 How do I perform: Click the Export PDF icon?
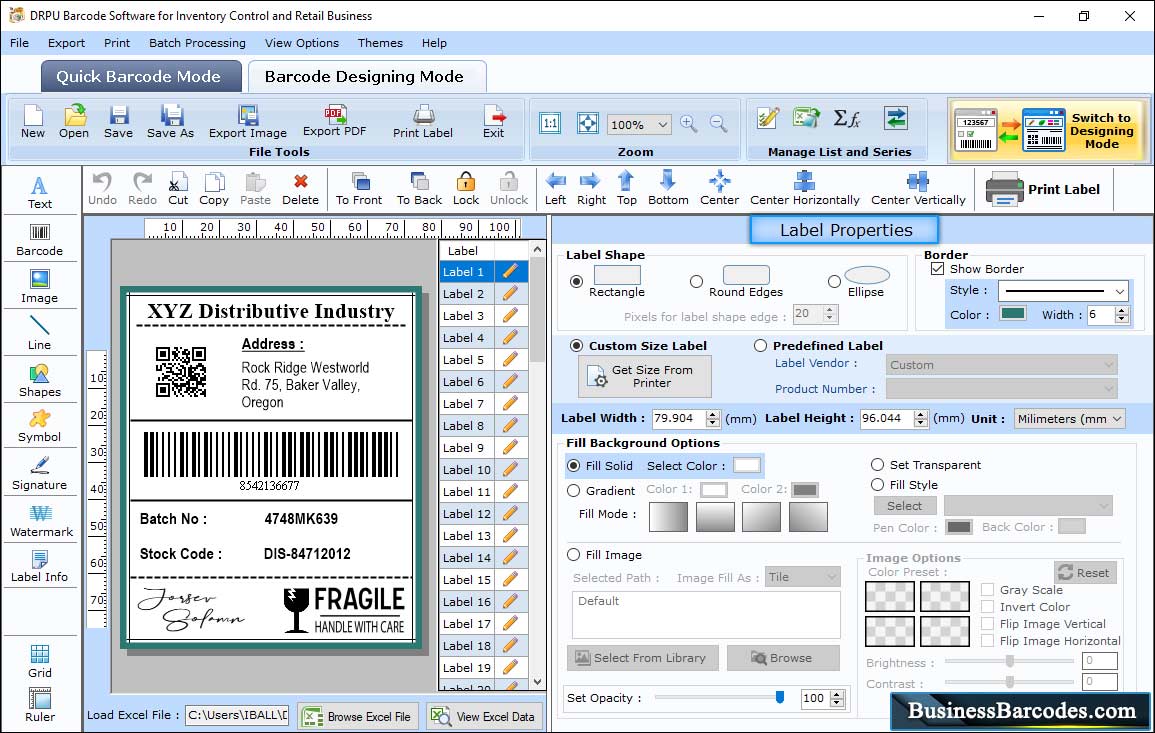point(334,122)
